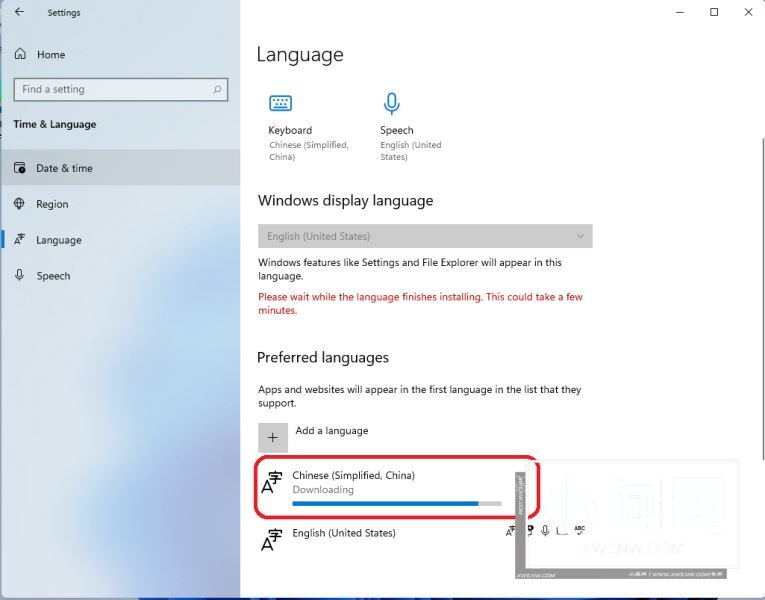Select English (United States) preferred language
Viewport: 765px width, 600px height.
click(344, 533)
